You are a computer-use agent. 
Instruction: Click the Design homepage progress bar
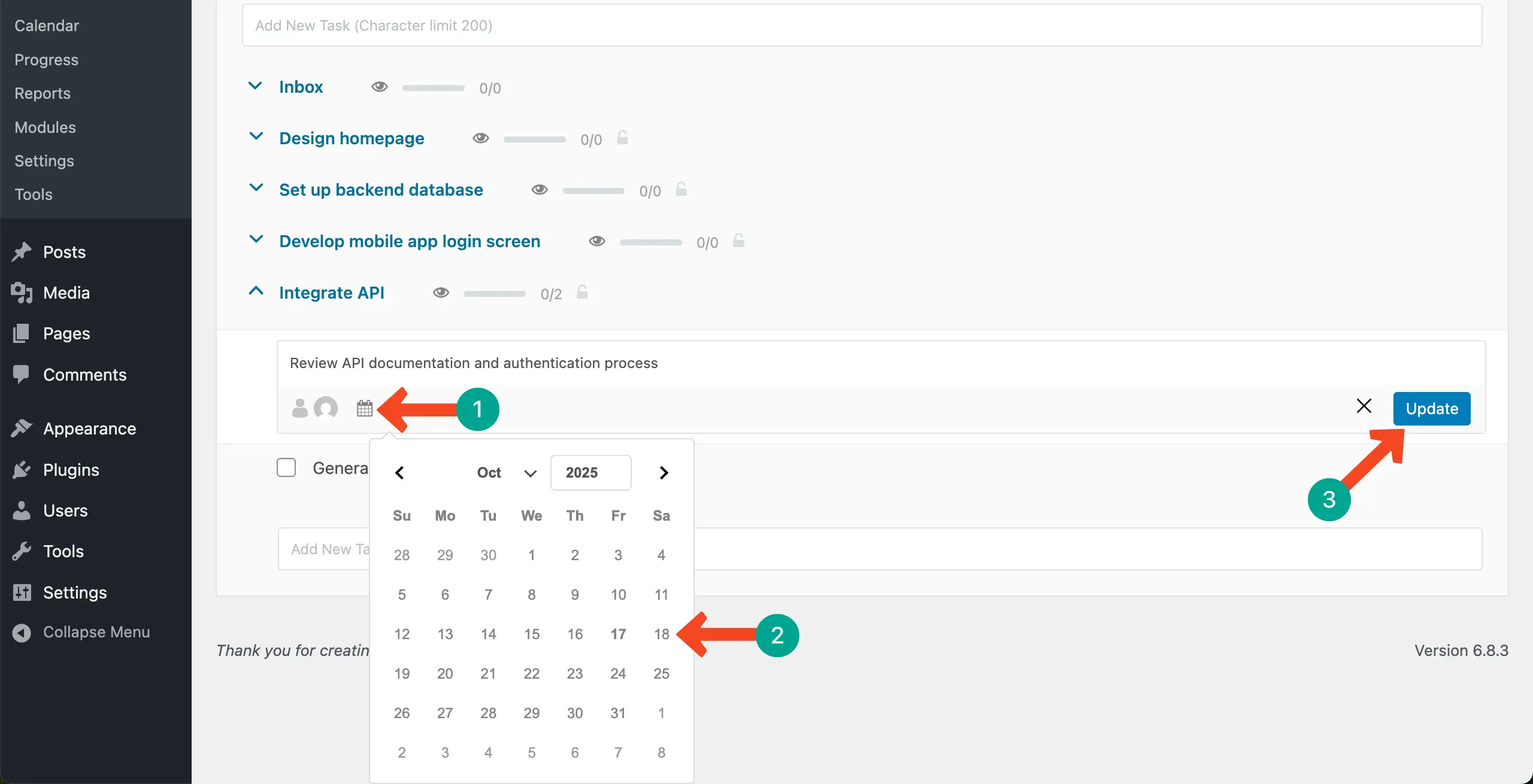click(534, 139)
